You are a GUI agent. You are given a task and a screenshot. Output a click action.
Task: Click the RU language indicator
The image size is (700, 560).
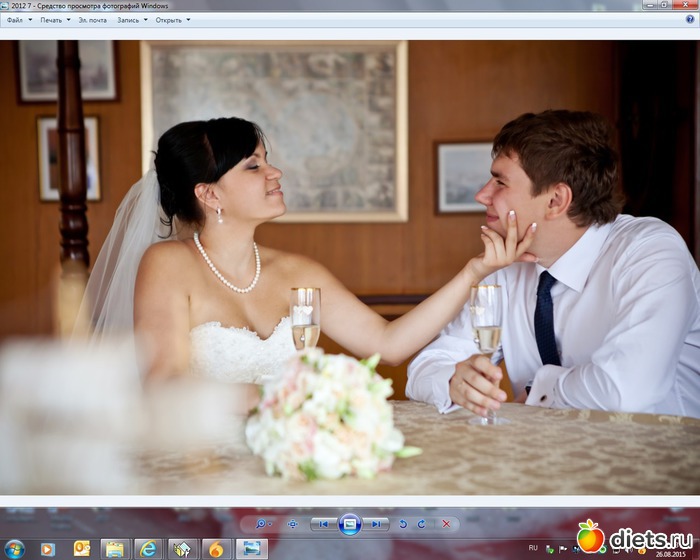click(x=533, y=548)
